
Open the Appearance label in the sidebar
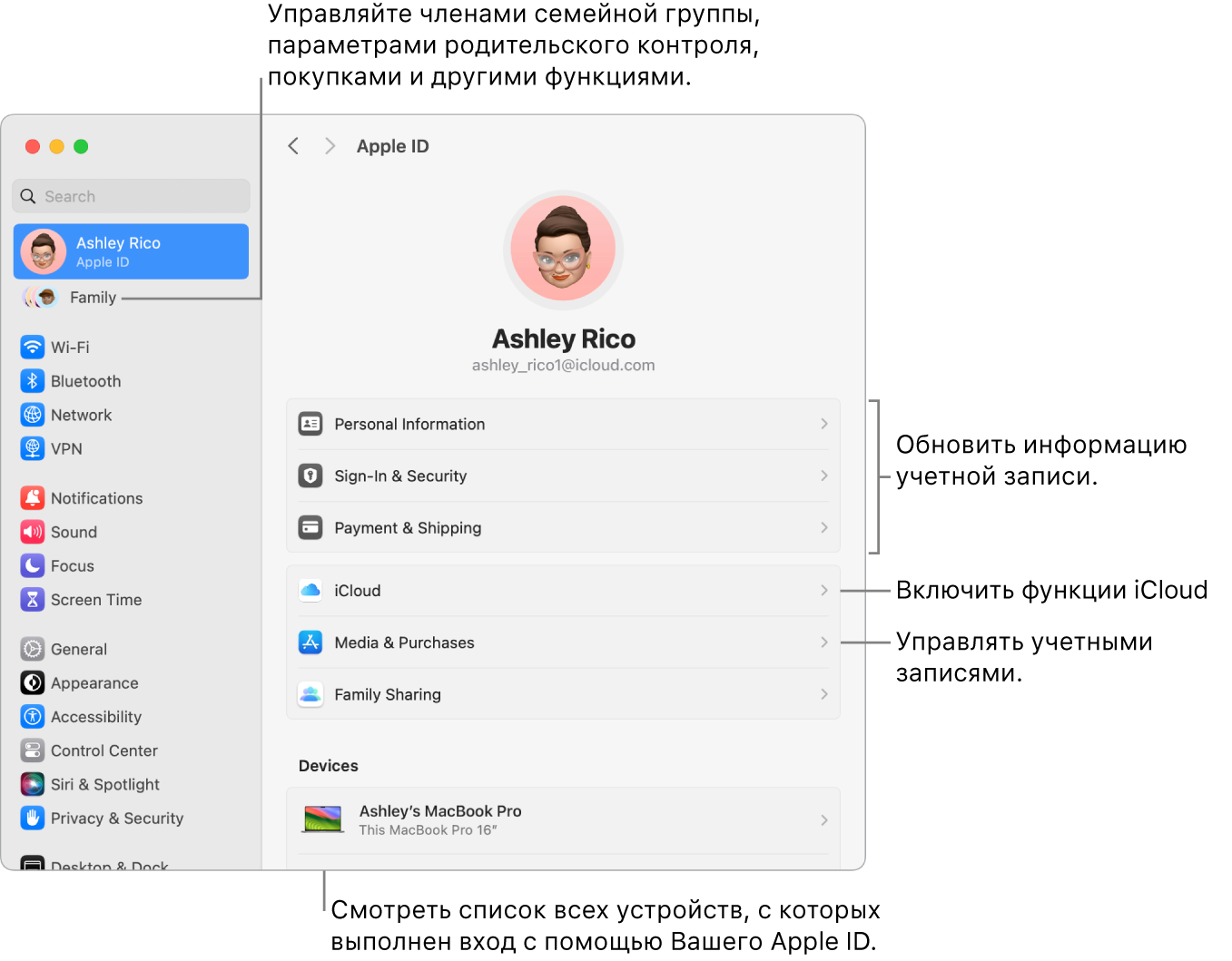[94, 683]
